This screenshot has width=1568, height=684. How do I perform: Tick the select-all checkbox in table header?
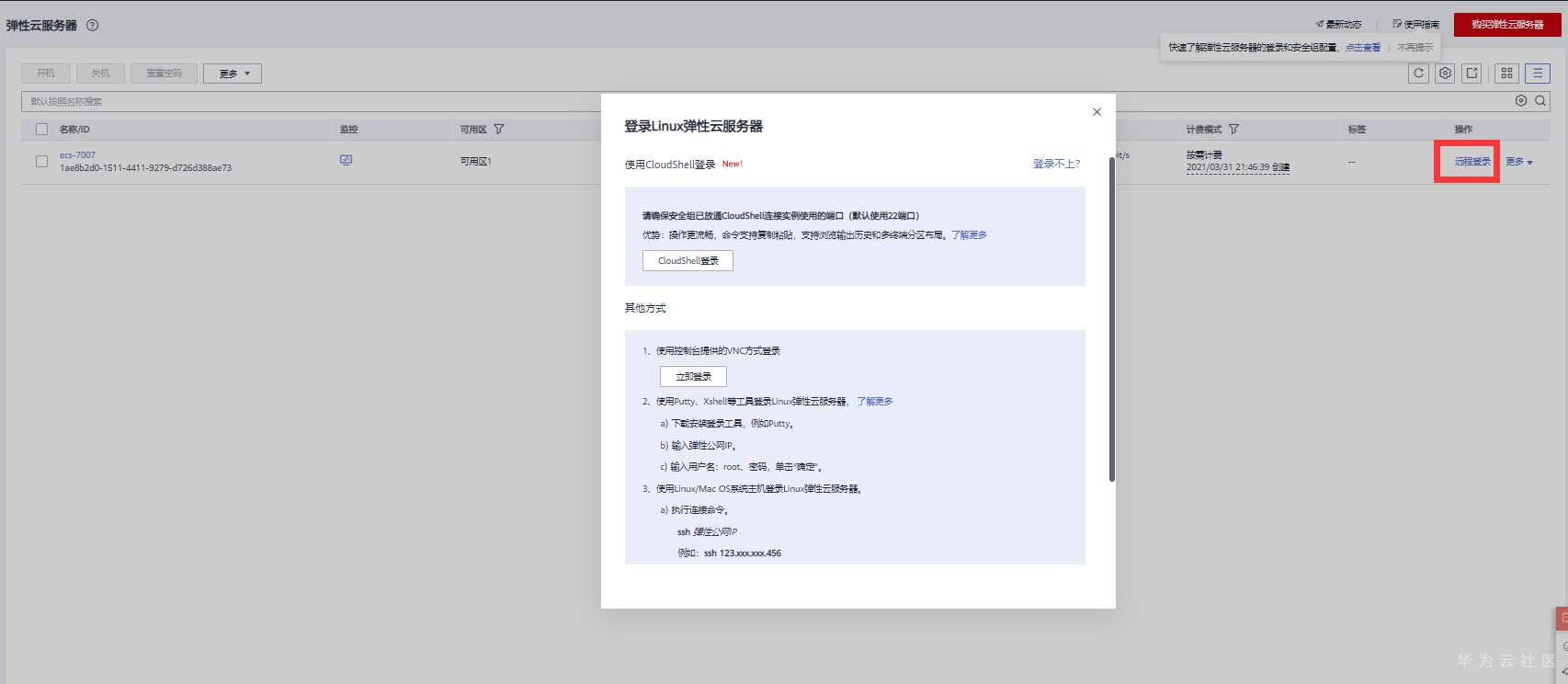coord(41,130)
